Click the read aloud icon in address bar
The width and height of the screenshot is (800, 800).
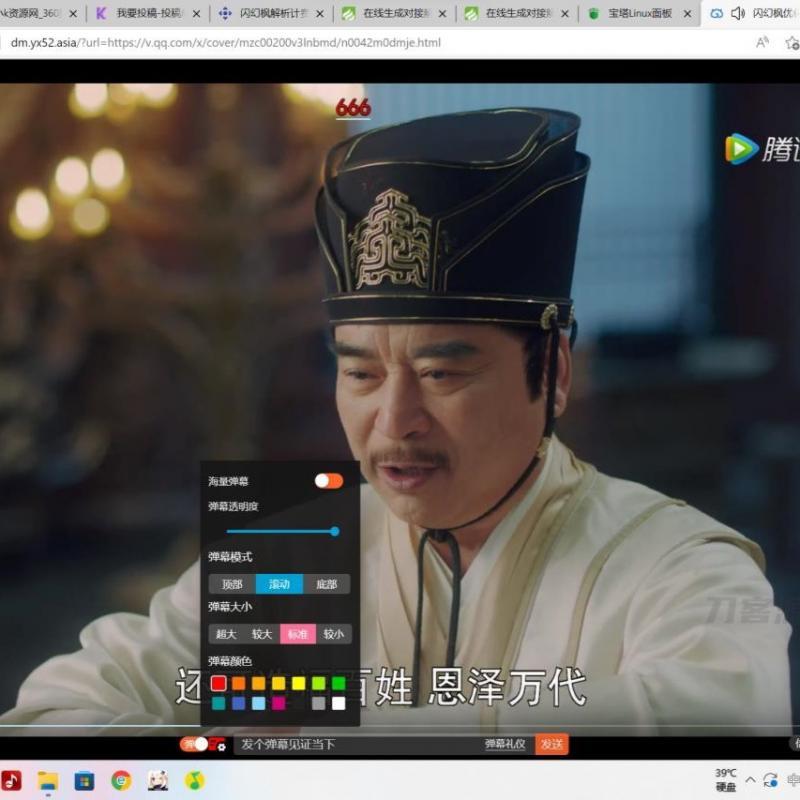pyautogui.click(x=762, y=42)
